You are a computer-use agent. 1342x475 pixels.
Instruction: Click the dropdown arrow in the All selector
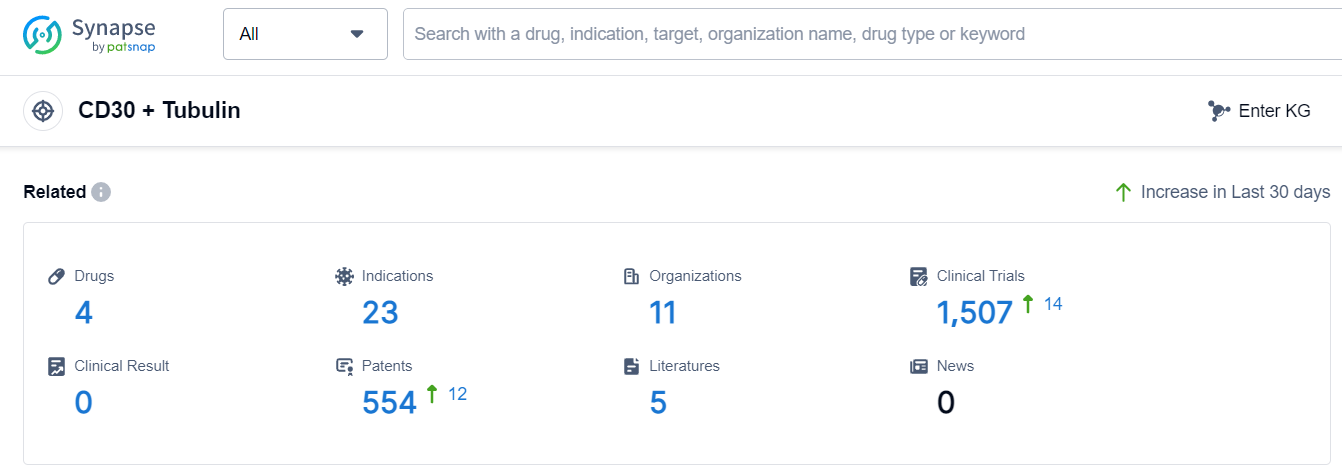coord(357,34)
